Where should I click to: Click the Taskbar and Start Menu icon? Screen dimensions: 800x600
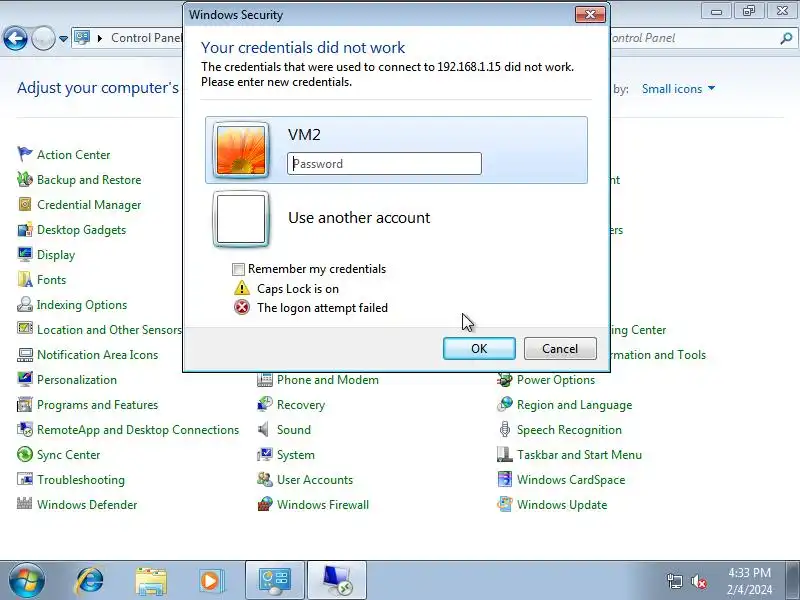504,454
